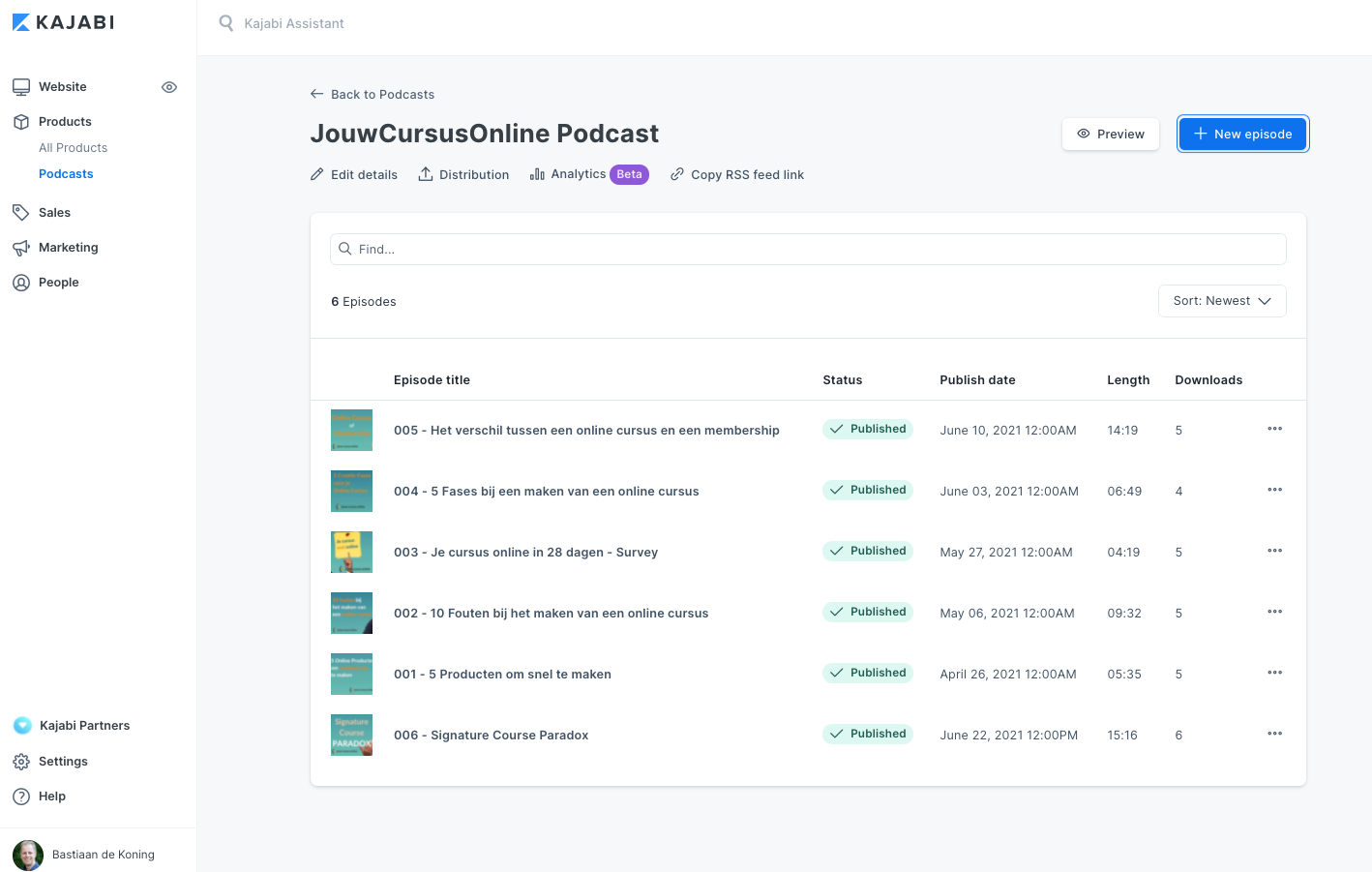This screenshot has width=1372, height=872.
Task: Open episode "001 - 5 Producten om snel te maken"
Action: click(x=502, y=674)
